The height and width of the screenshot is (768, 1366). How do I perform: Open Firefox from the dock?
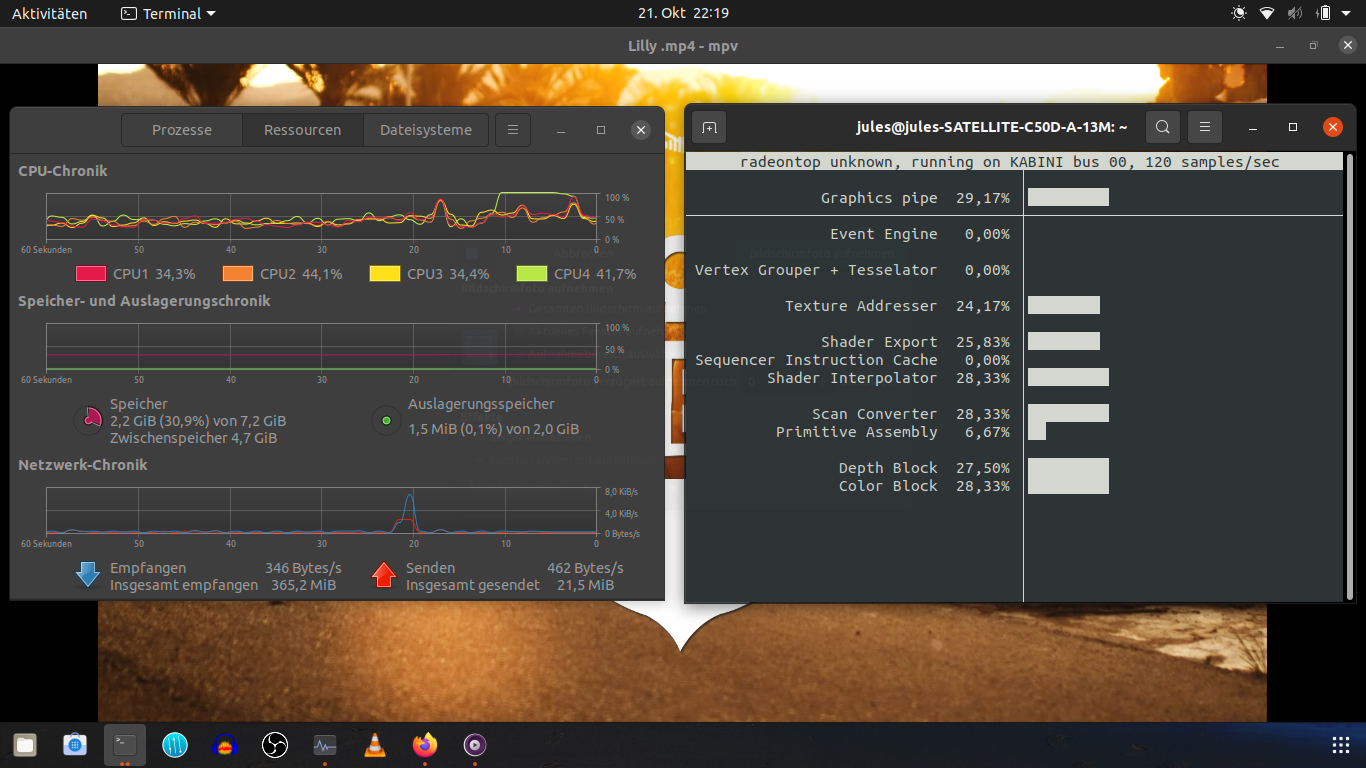(x=425, y=745)
